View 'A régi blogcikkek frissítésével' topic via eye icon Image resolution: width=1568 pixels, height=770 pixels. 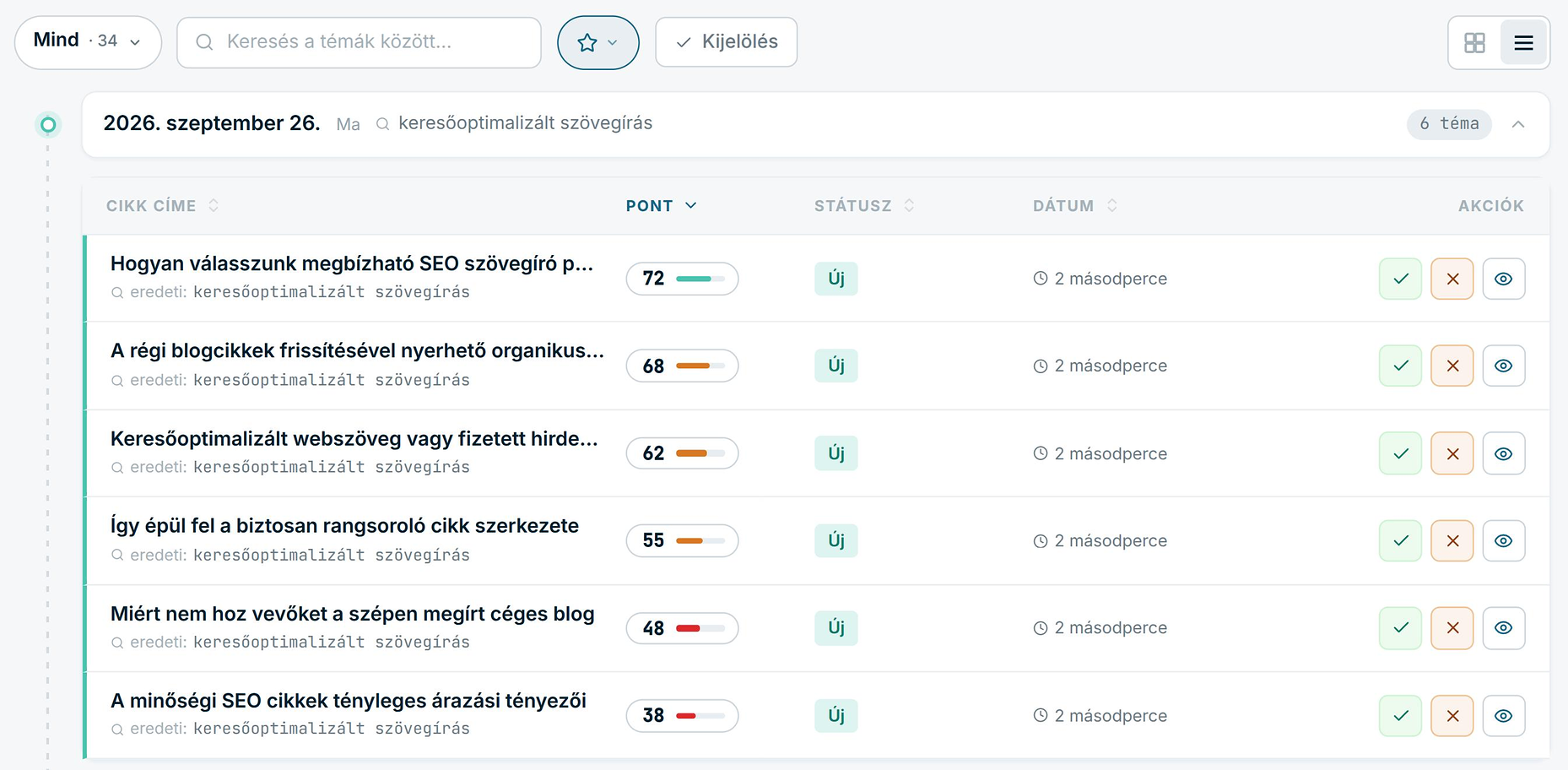click(1503, 366)
